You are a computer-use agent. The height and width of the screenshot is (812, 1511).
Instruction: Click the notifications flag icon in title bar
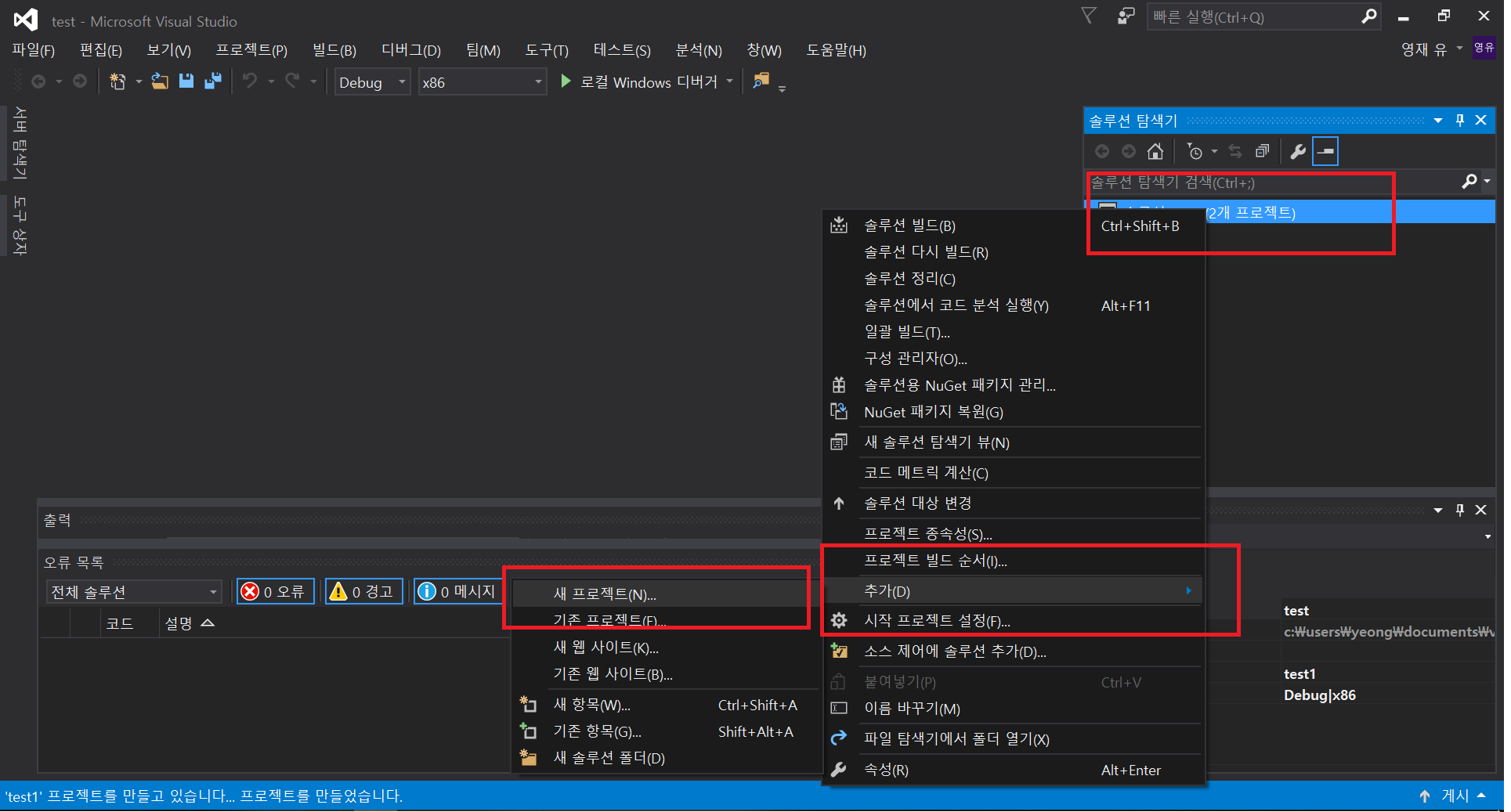coord(1089,16)
